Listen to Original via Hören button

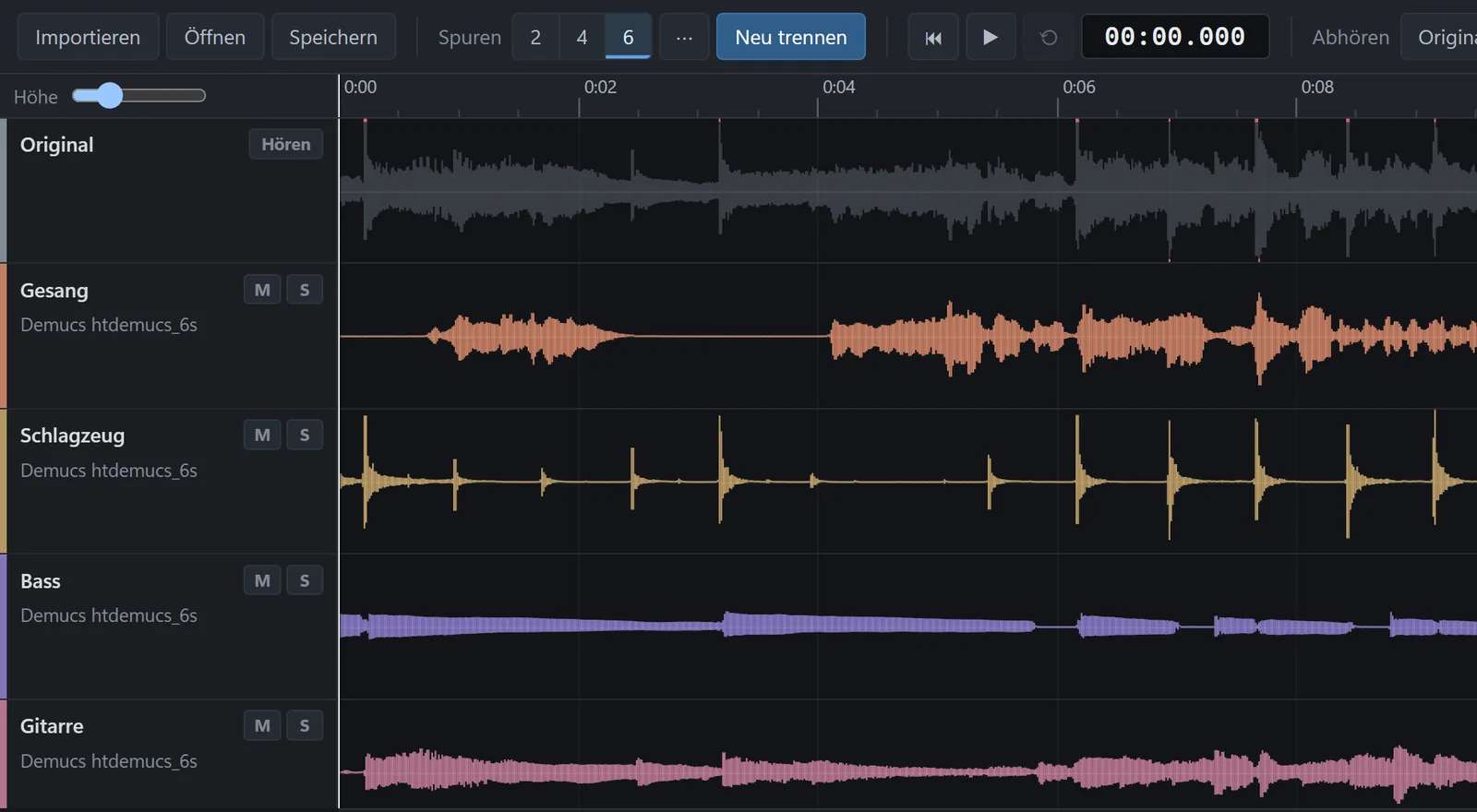286,144
